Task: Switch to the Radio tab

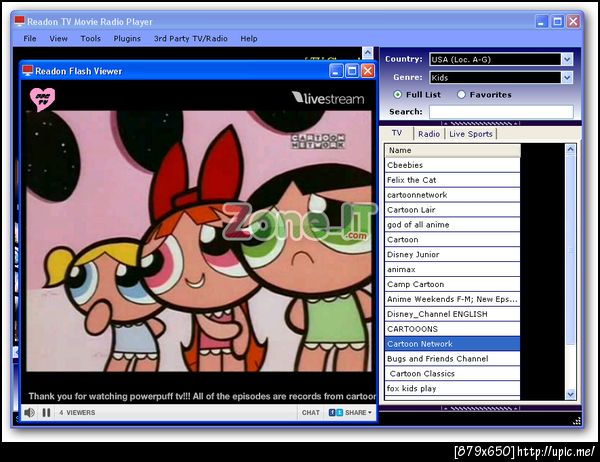Action: pos(429,134)
